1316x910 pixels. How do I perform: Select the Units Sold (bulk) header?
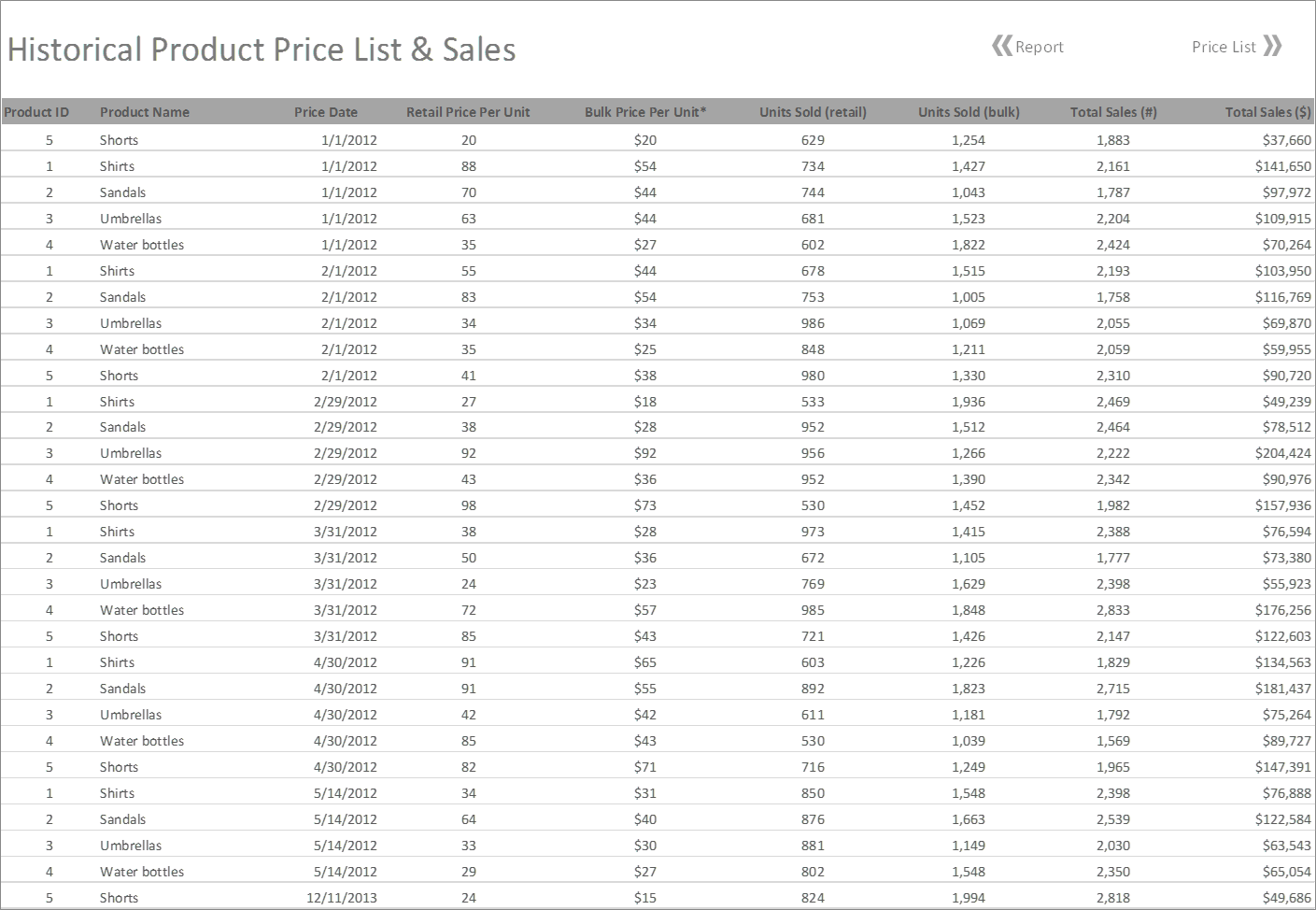968,111
